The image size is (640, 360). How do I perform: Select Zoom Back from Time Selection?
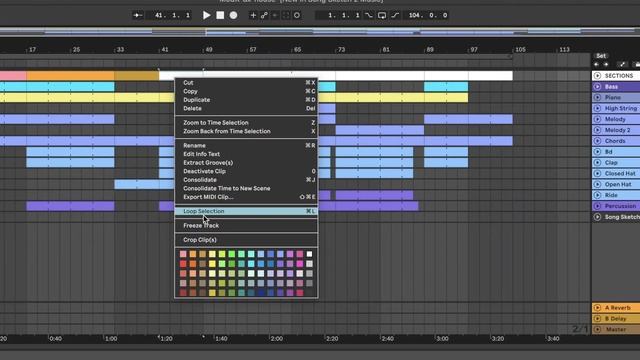(x=246, y=131)
